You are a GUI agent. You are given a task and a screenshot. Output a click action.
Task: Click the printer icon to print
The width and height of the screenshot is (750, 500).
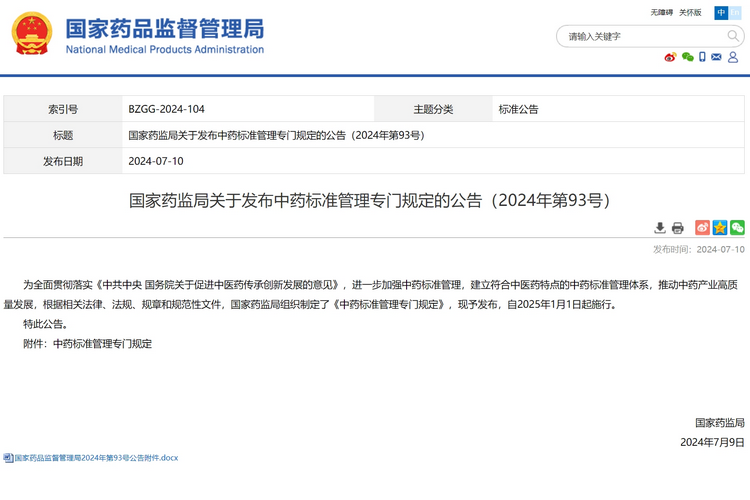point(677,228)
